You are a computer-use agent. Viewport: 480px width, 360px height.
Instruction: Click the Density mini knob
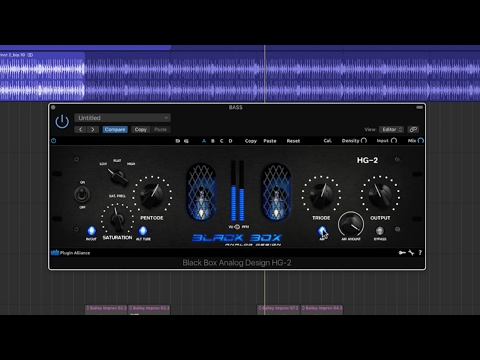click(364, 141)
